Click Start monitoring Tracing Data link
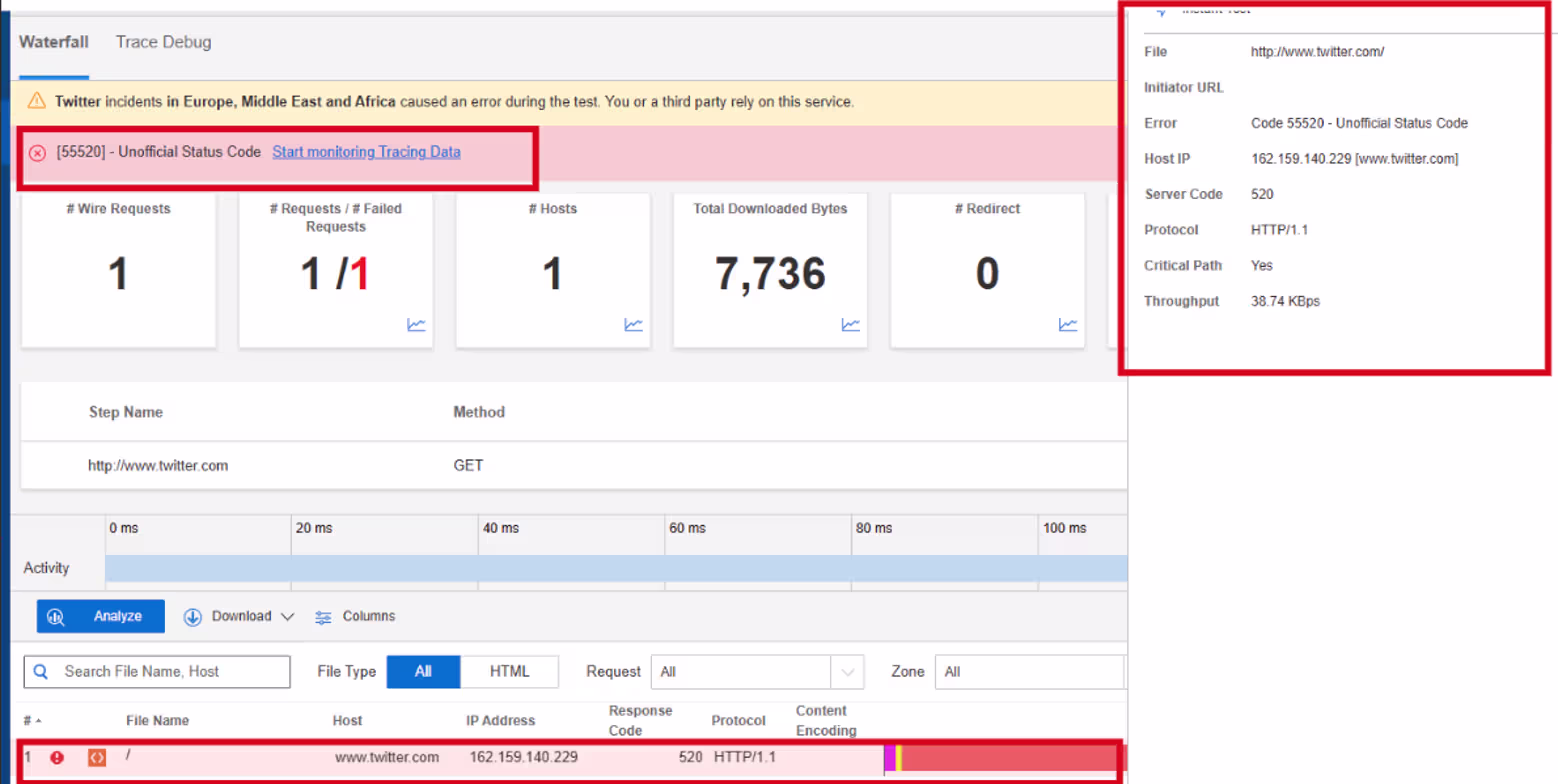 (366, 152)
